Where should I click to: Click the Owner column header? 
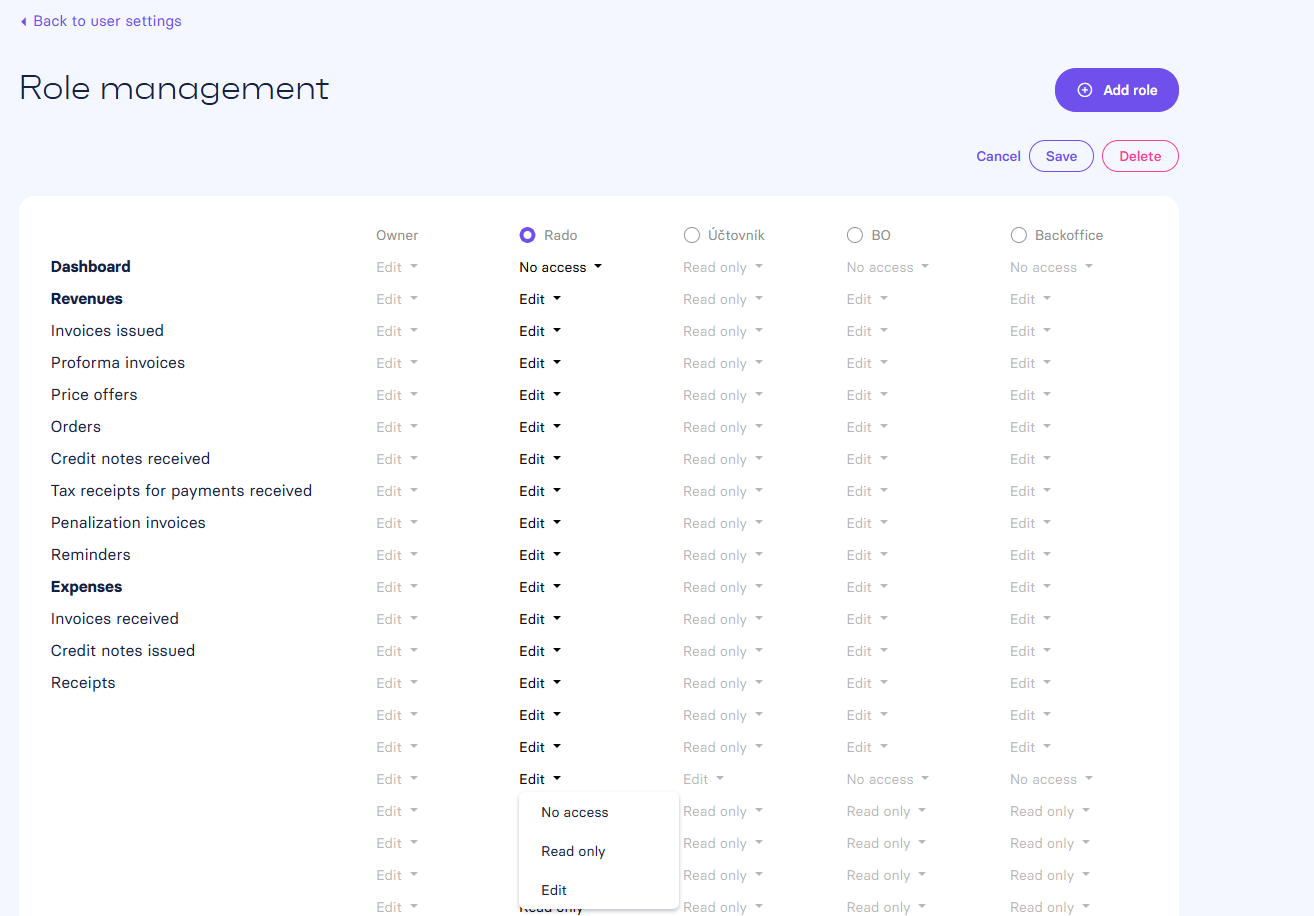click(x=397, y=235)
